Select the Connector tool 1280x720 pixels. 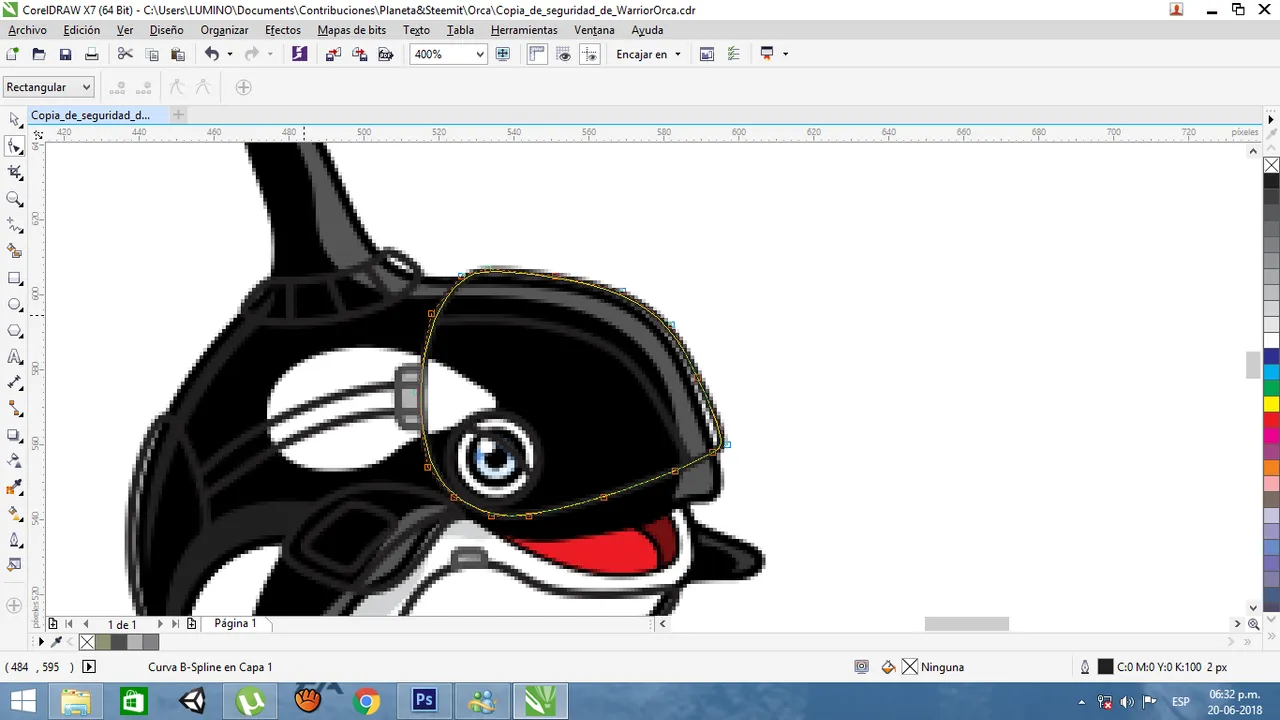(x=15, y=409)
